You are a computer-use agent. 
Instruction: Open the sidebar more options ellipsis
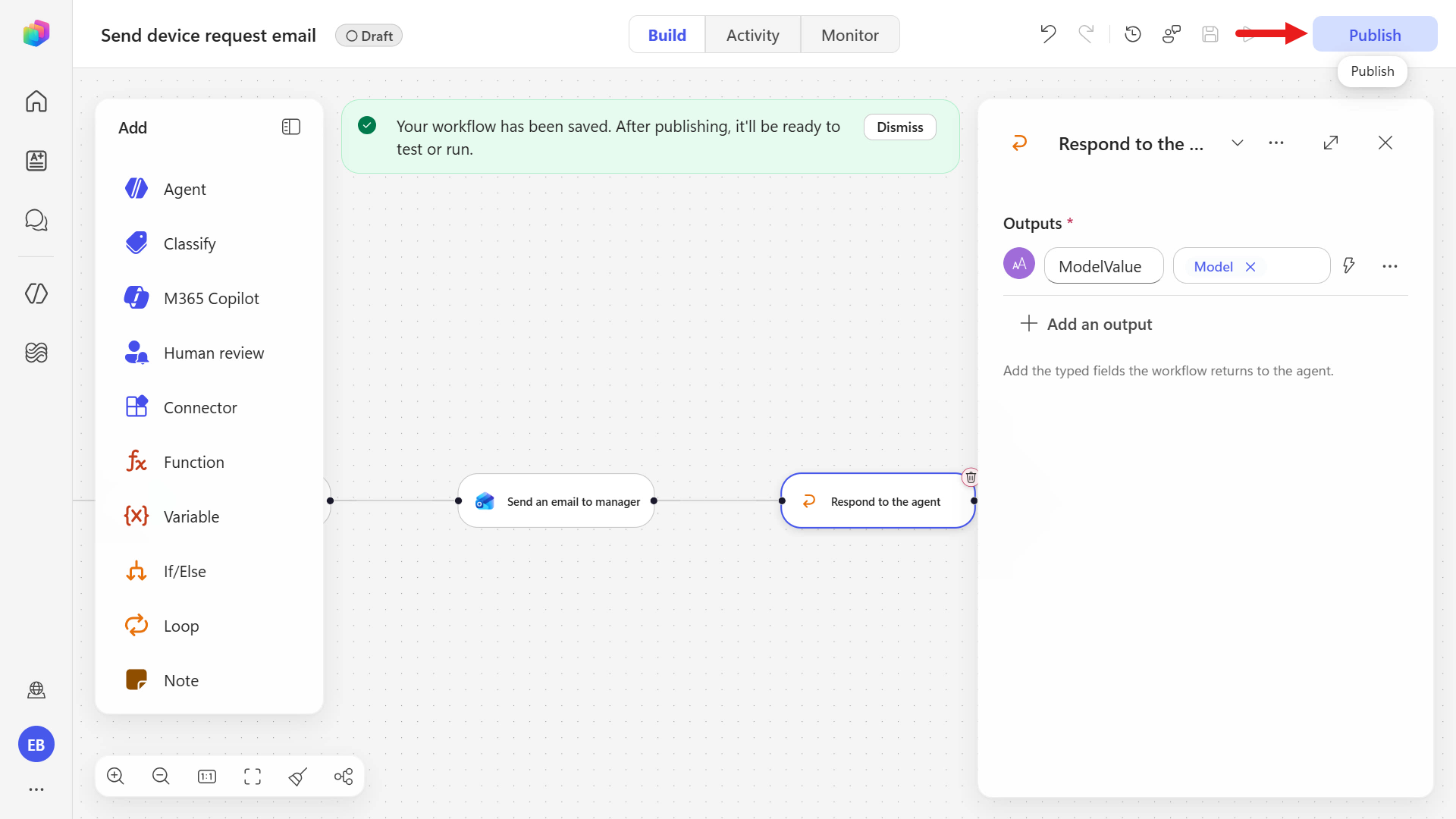(36, 789)
